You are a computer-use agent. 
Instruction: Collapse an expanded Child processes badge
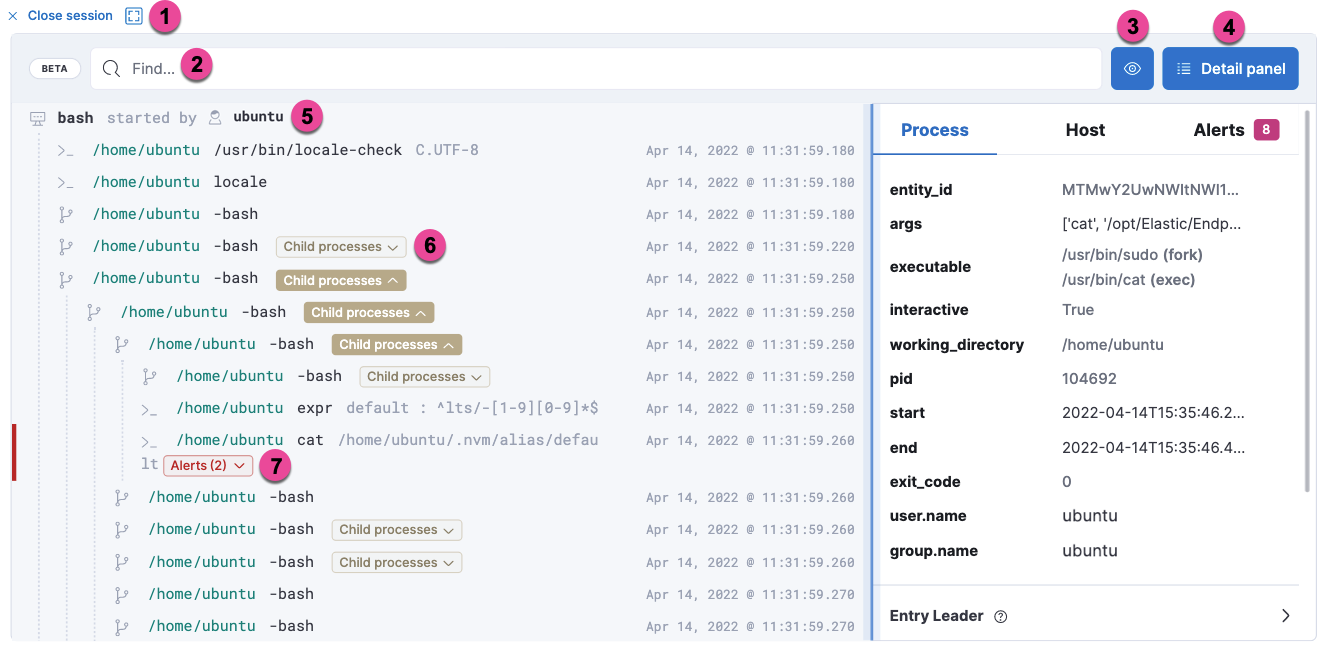[x=340, y=278]
